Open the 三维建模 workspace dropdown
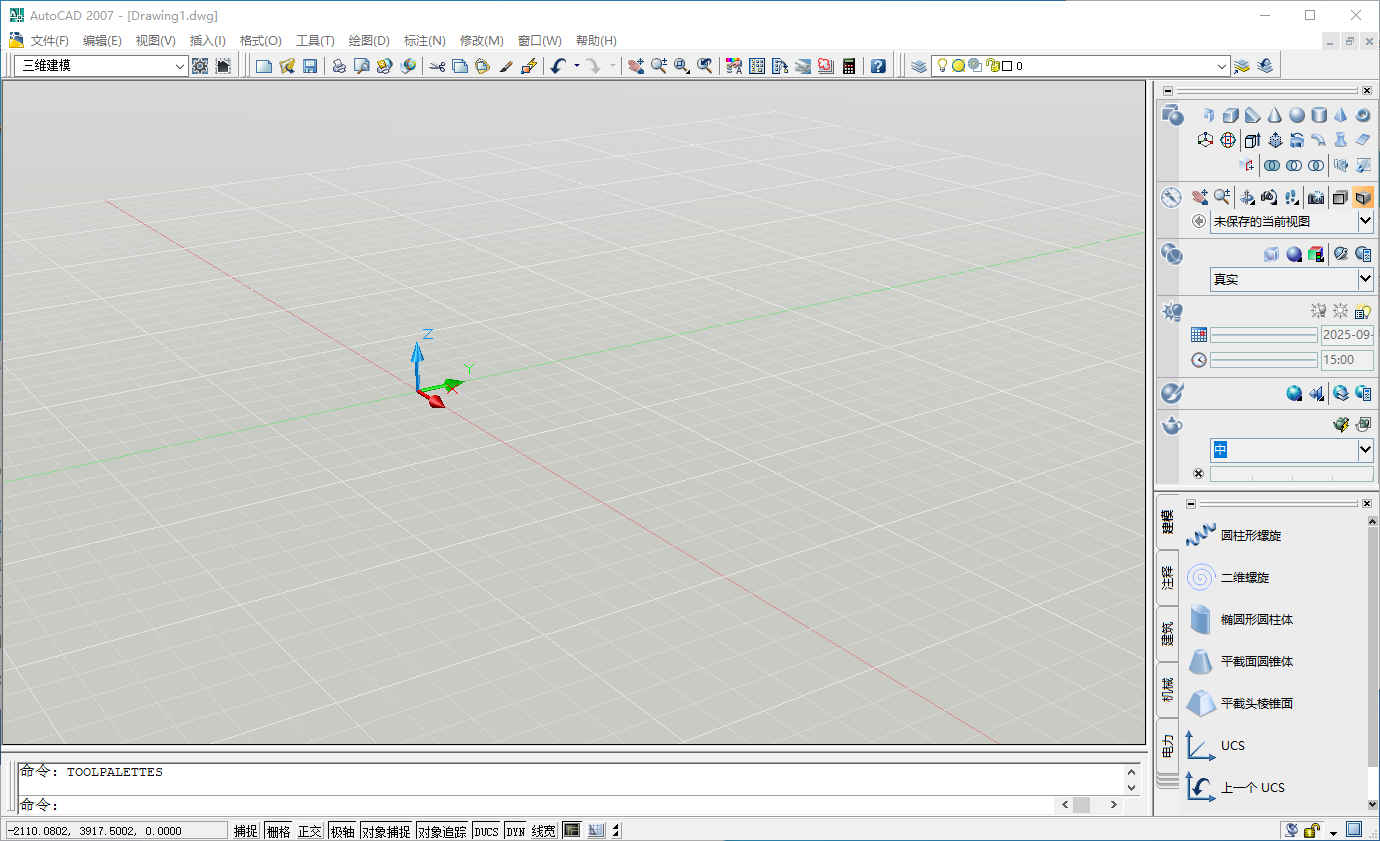Image resolution: width=1380 pixels, height=841 pixels. tap(180, 66)
